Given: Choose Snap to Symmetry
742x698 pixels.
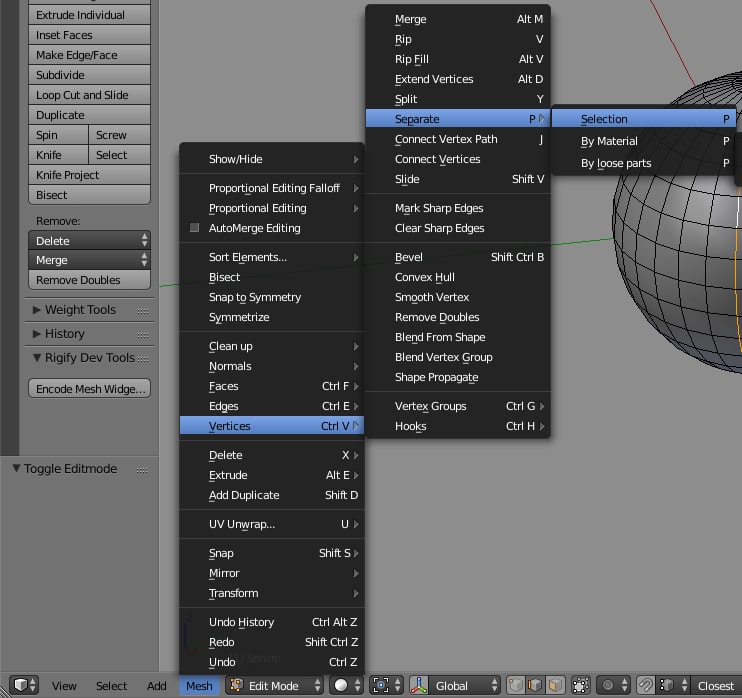Looking at the screenshot, I should click(x=272, y=297).
